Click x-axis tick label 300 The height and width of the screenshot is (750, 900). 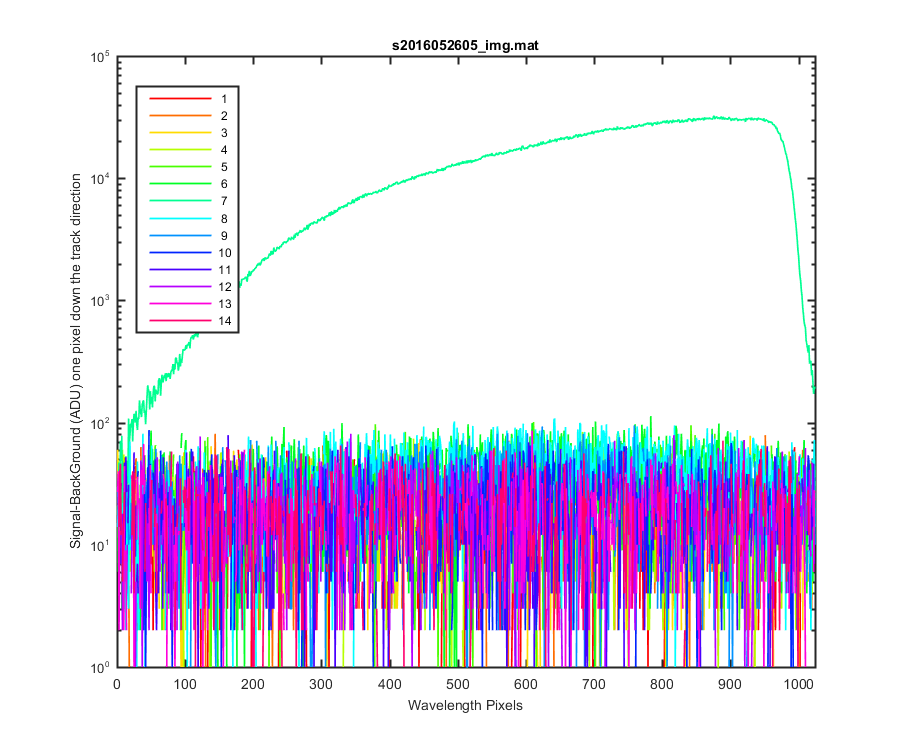tap(321, 684)
